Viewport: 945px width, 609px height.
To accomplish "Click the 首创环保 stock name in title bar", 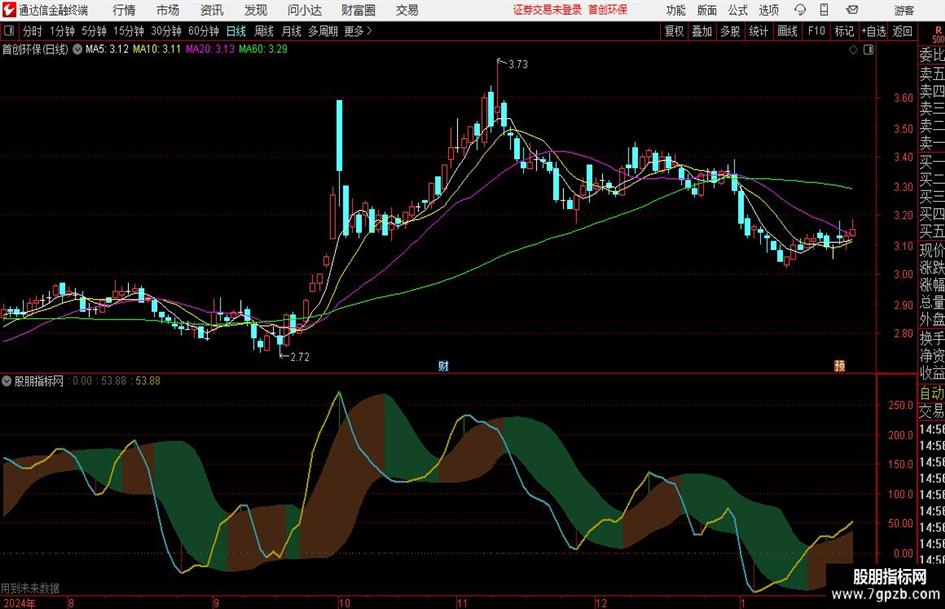I will 608,10.
